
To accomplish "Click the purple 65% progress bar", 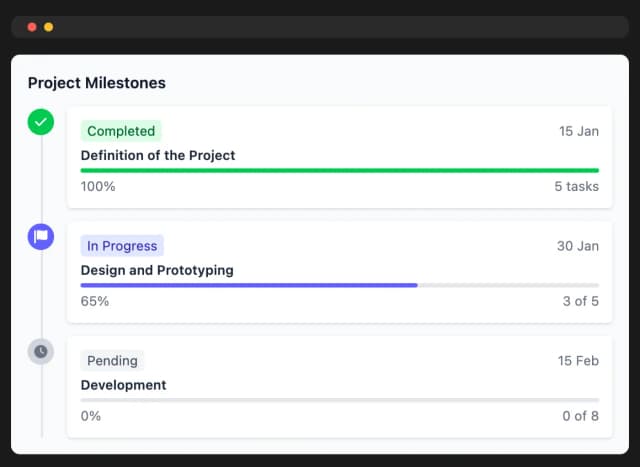I will click(249, 285).
